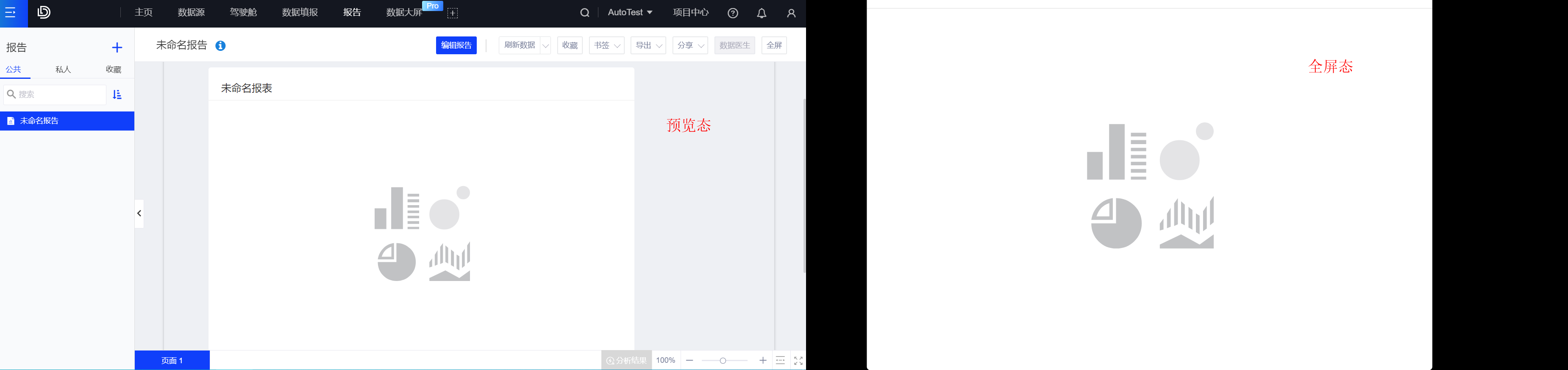Viewport: 1568px width, 370px height.
Task: Open the 导出 dropdown
Action: click(x=648, y=46)
